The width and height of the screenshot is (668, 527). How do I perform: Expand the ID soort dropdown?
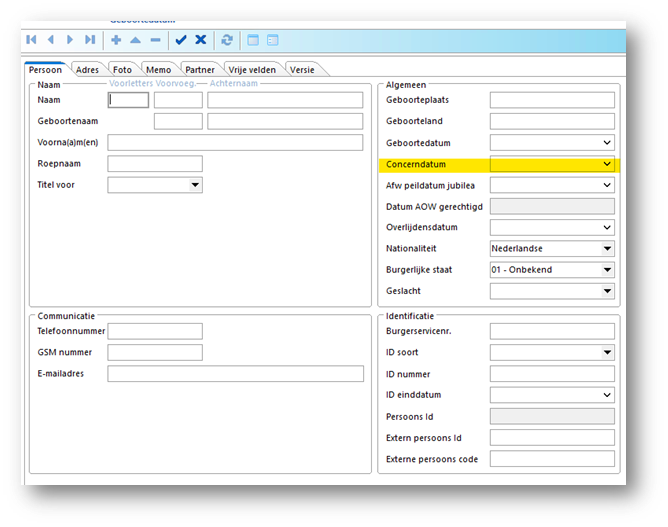pos(608,352)
